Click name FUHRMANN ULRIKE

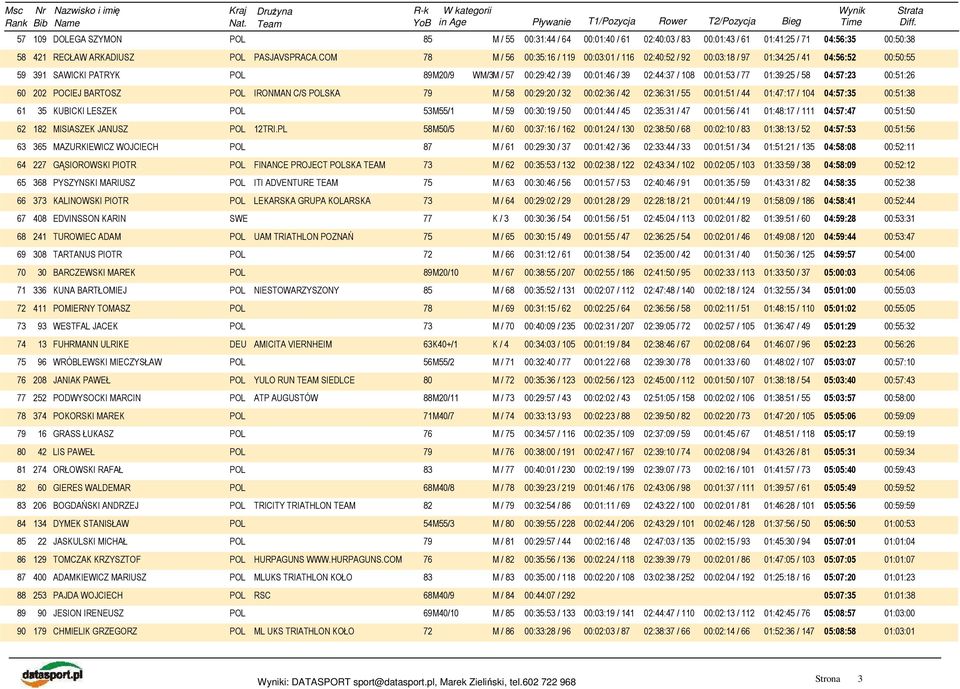[91, 344]
